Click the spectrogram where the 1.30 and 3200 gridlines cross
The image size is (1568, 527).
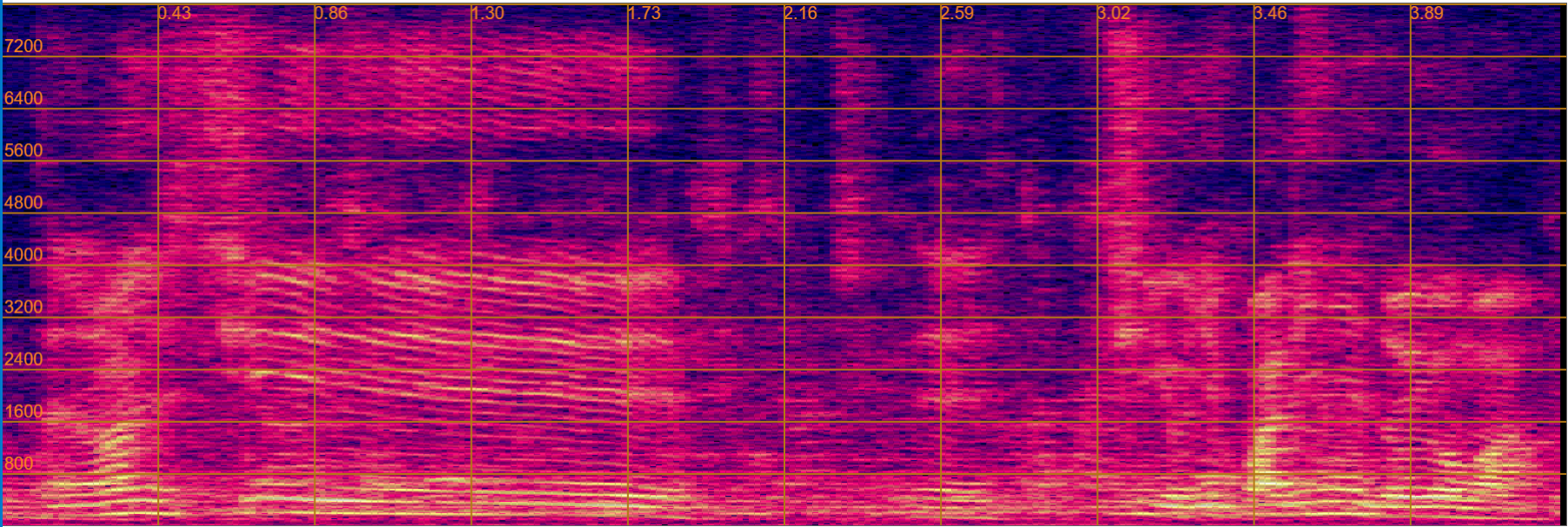471,318
